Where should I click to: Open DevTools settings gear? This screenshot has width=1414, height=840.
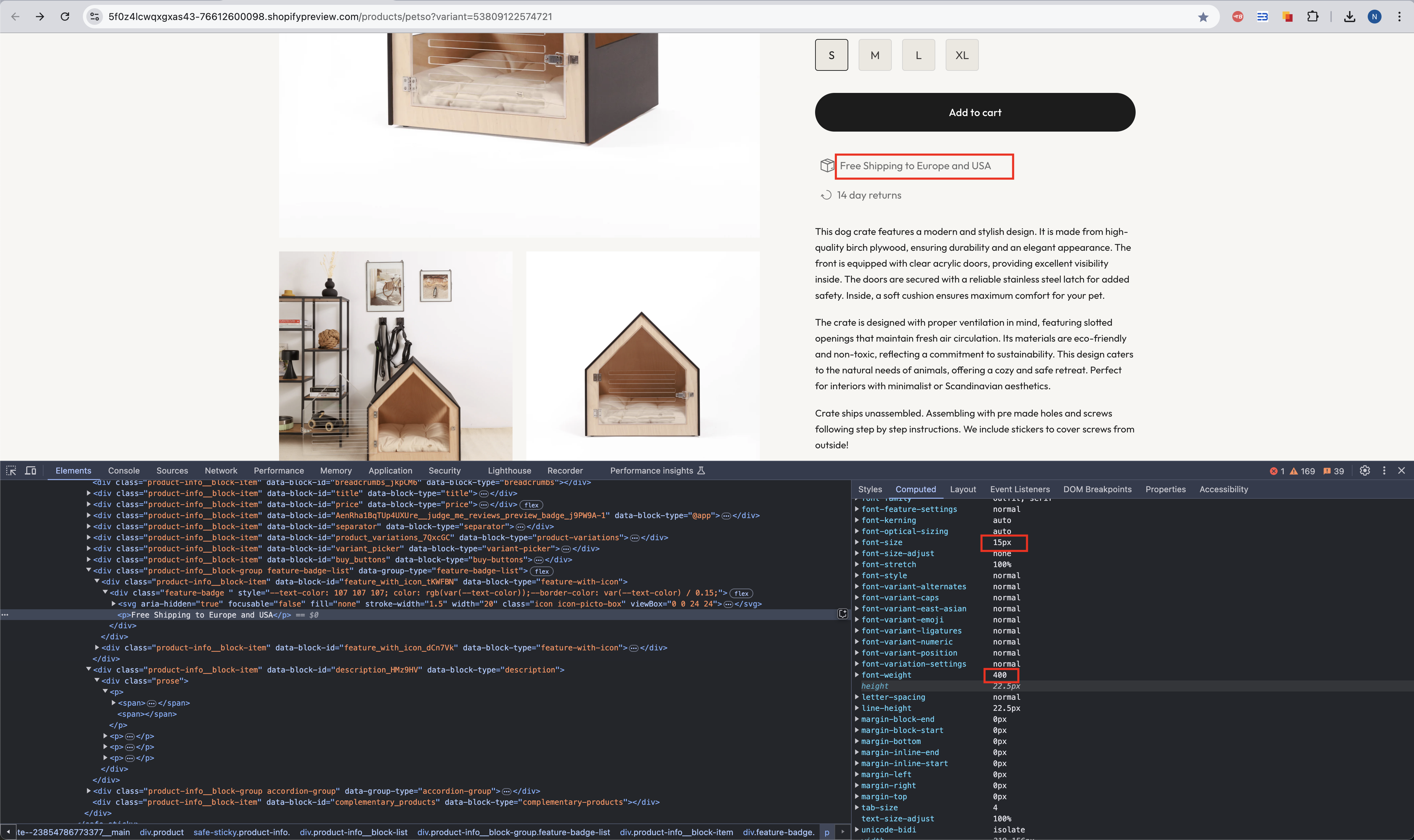(x=1365, y=470)
